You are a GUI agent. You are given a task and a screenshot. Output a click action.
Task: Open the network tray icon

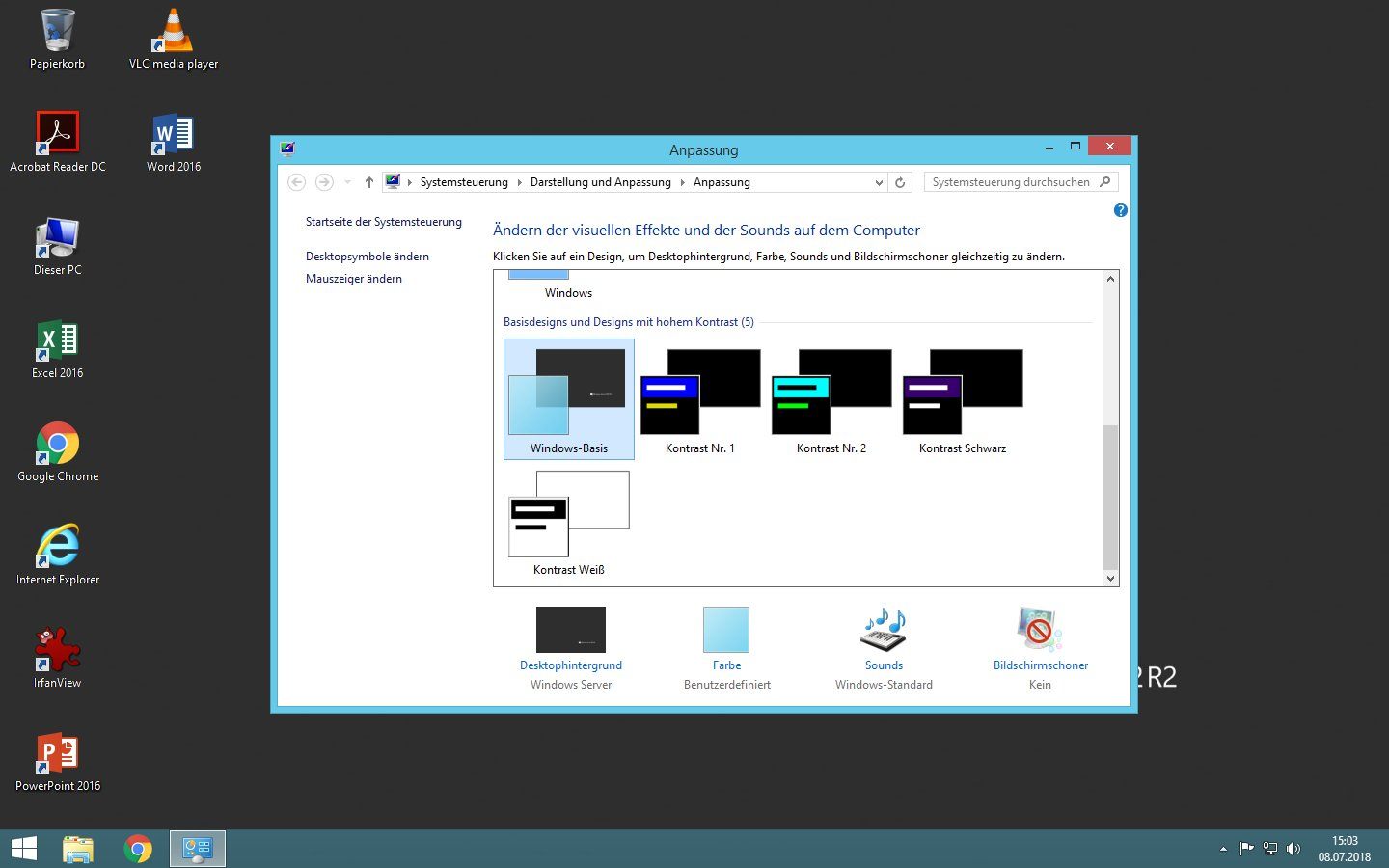pyautogui.click(x=1270, y=849)
